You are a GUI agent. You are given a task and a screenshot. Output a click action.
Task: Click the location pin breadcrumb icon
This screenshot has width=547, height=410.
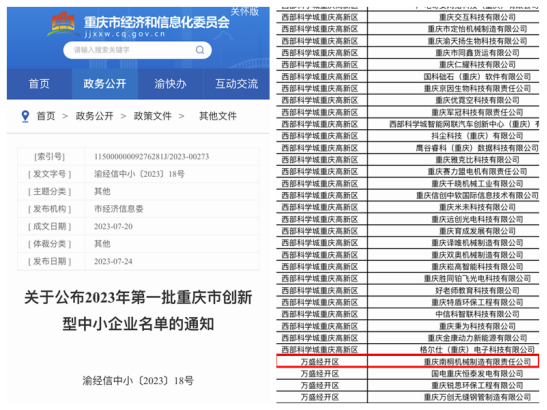(25, 116)
